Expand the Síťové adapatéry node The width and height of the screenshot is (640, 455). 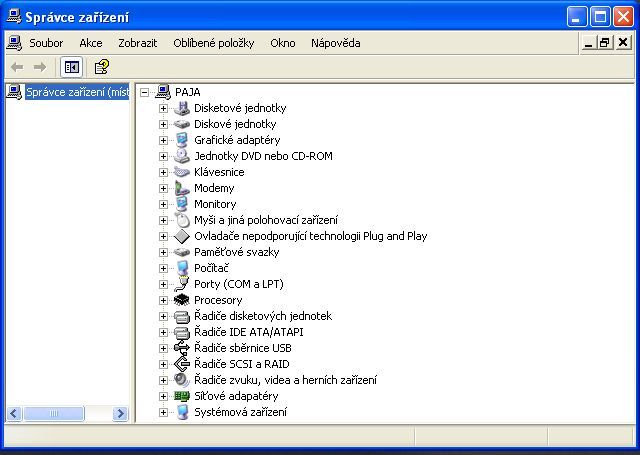[x=163, y=396]
